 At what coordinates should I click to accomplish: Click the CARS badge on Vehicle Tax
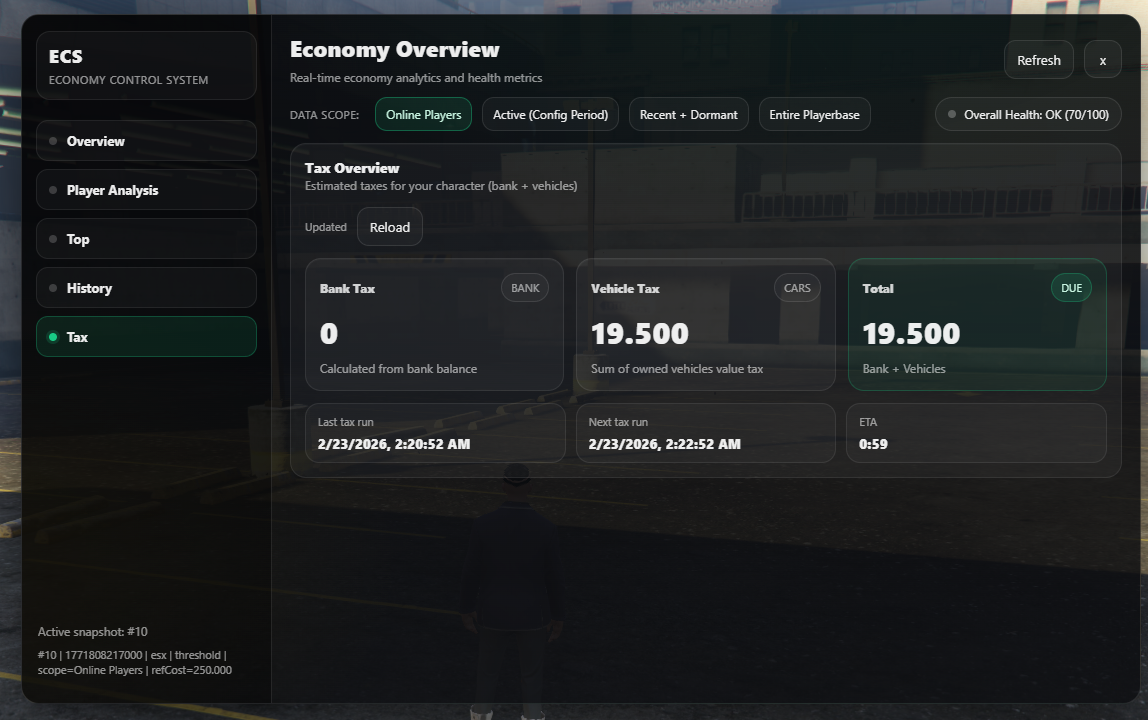click(797, 288)
